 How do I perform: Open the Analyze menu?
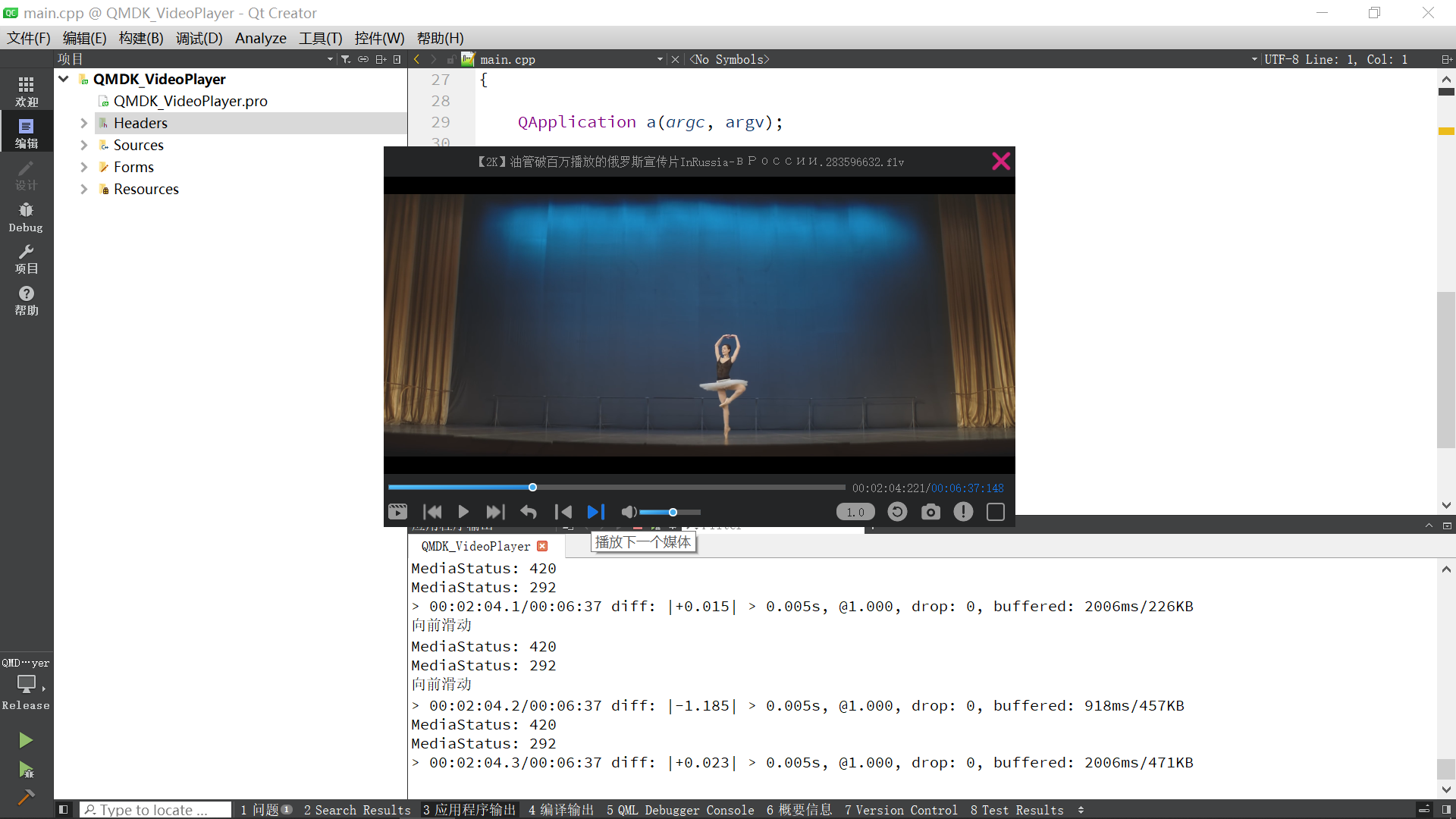(260, 38)
